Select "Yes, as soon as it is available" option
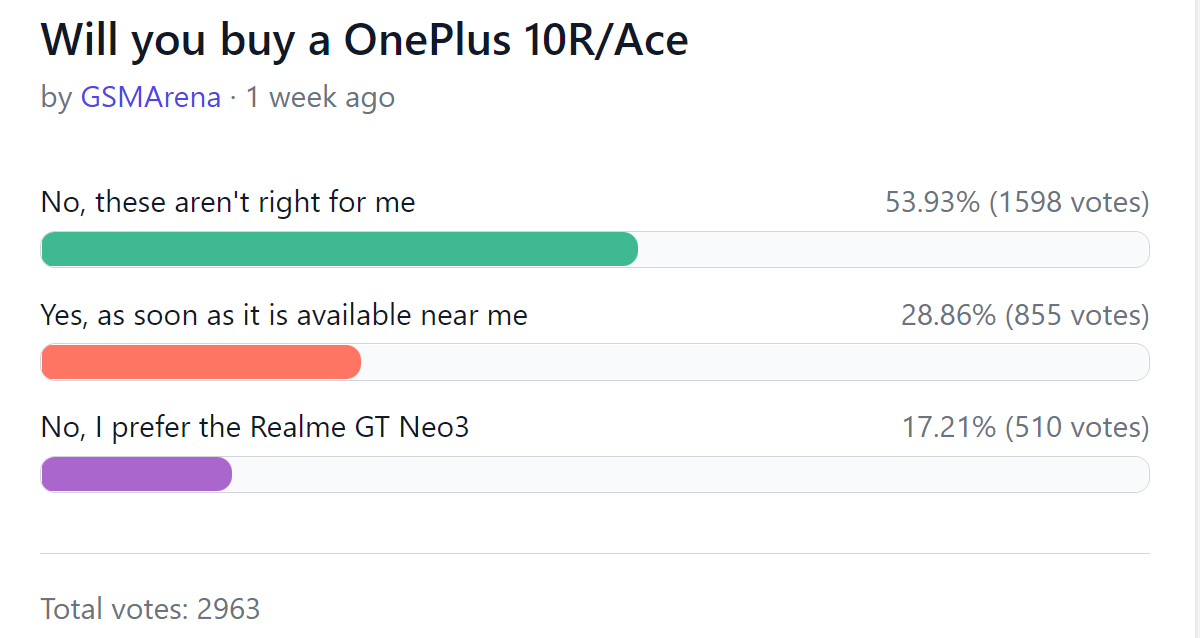 [284, 316]
